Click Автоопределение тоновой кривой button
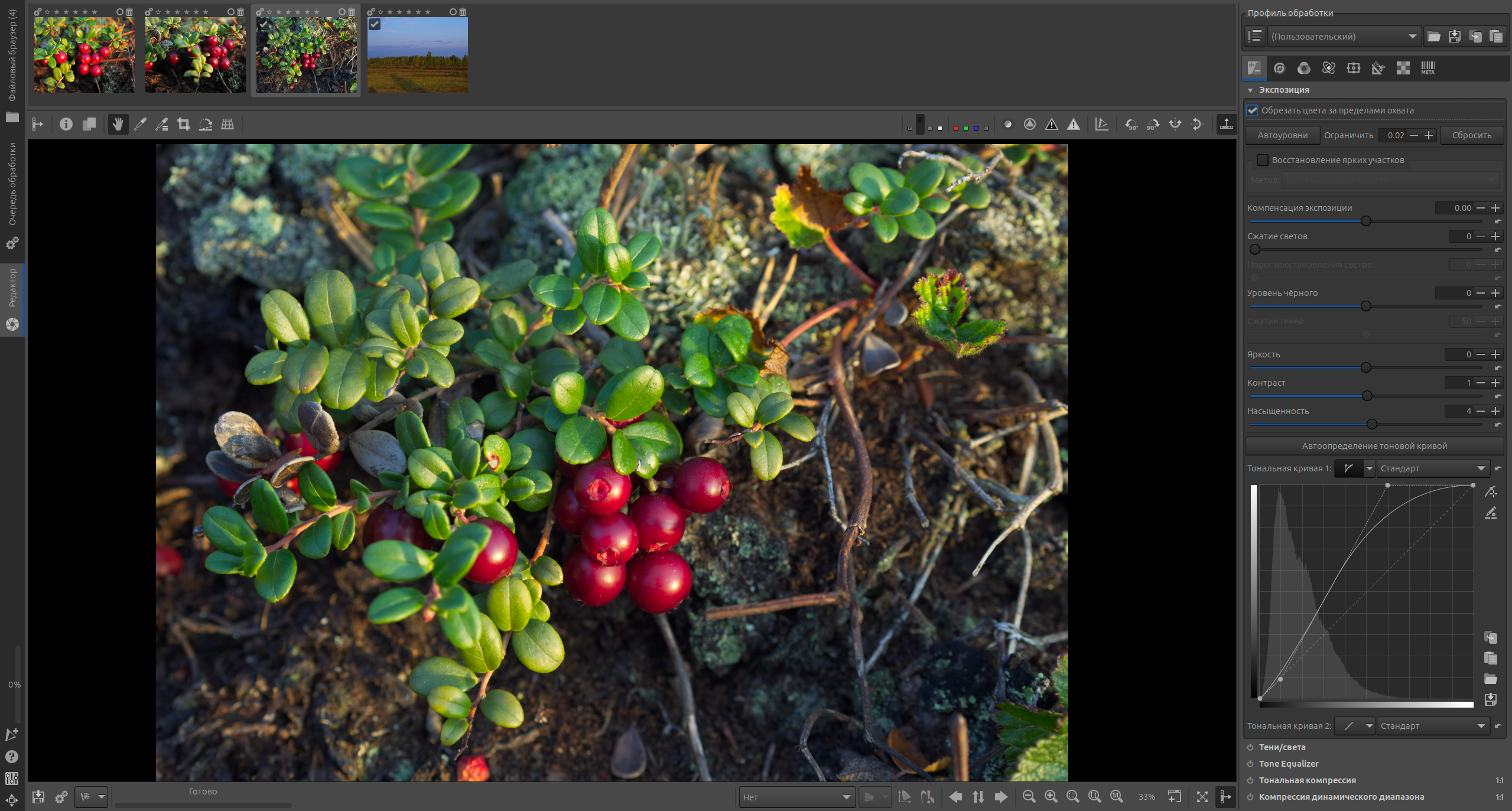Image resolution: width=1512 pixels, height=811 pixels. tap(1374, 446)
